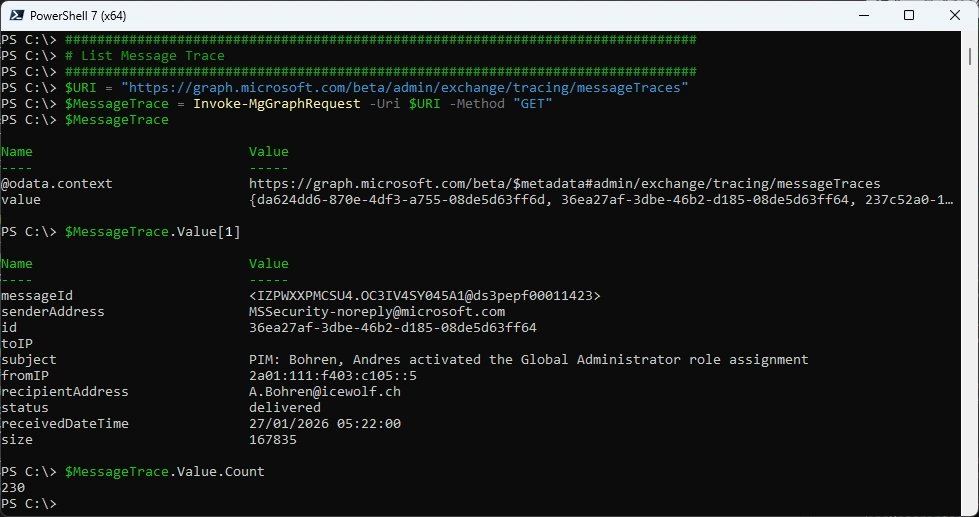
Task: Click the MSSecurity-noreply@microsoft.com sender address
Action: 377,312
